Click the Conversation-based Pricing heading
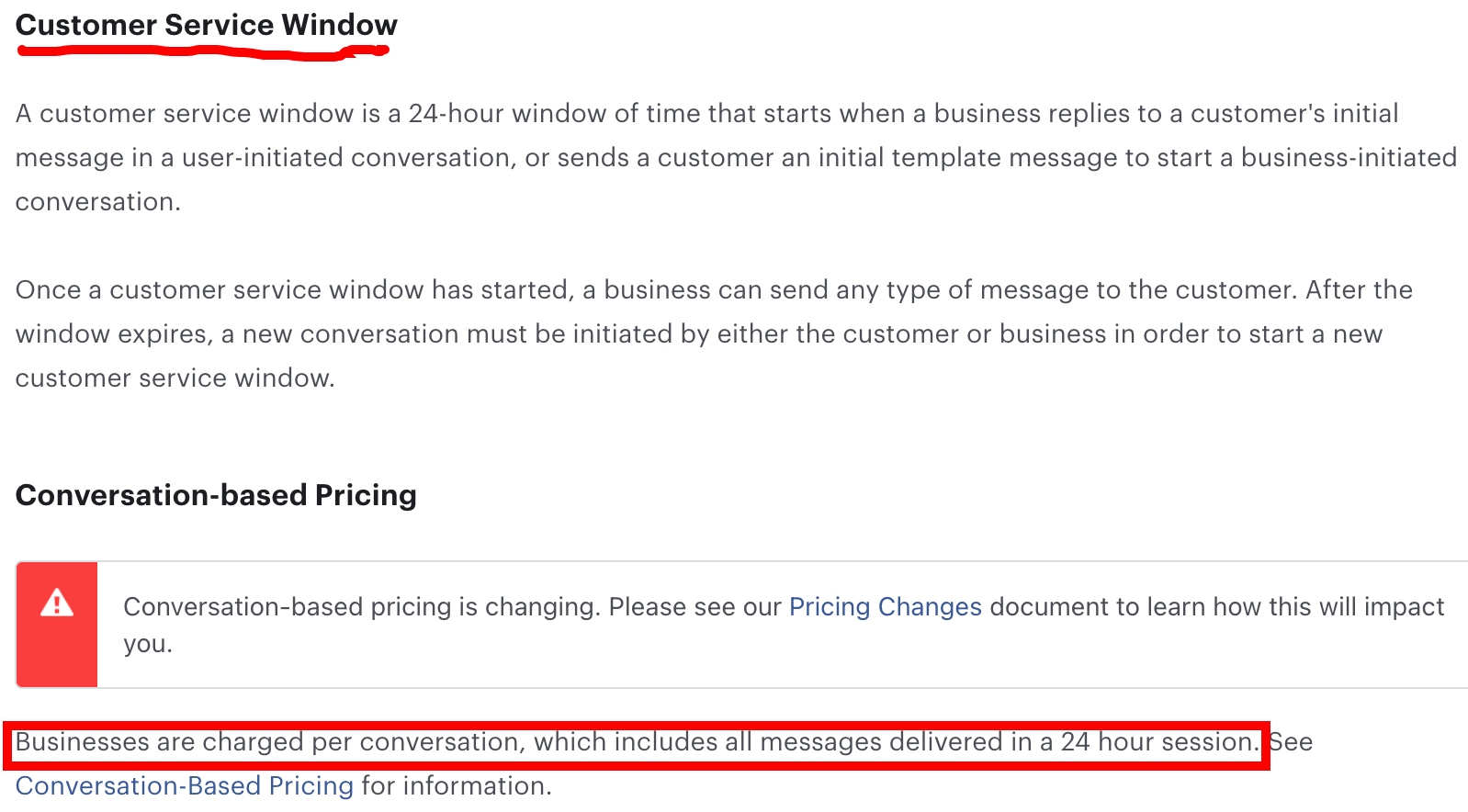The width and height of the screenshot is (1468, 812). click(216, 495)
